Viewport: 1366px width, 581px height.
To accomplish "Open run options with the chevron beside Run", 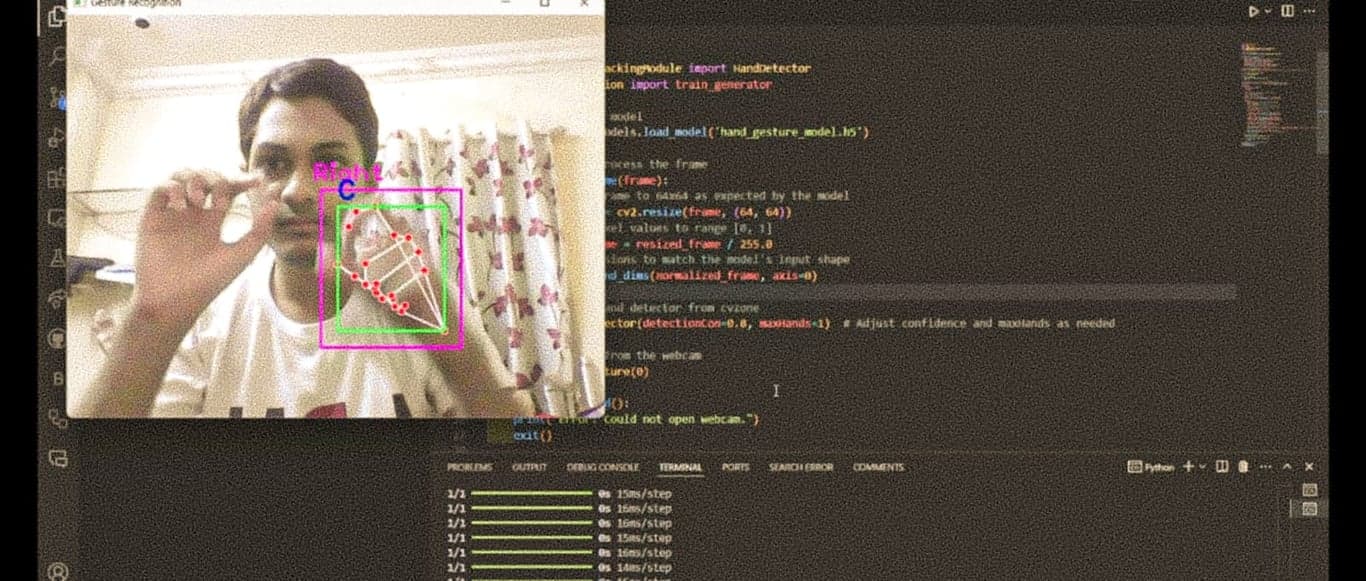I will click(x=1268, y=11).
